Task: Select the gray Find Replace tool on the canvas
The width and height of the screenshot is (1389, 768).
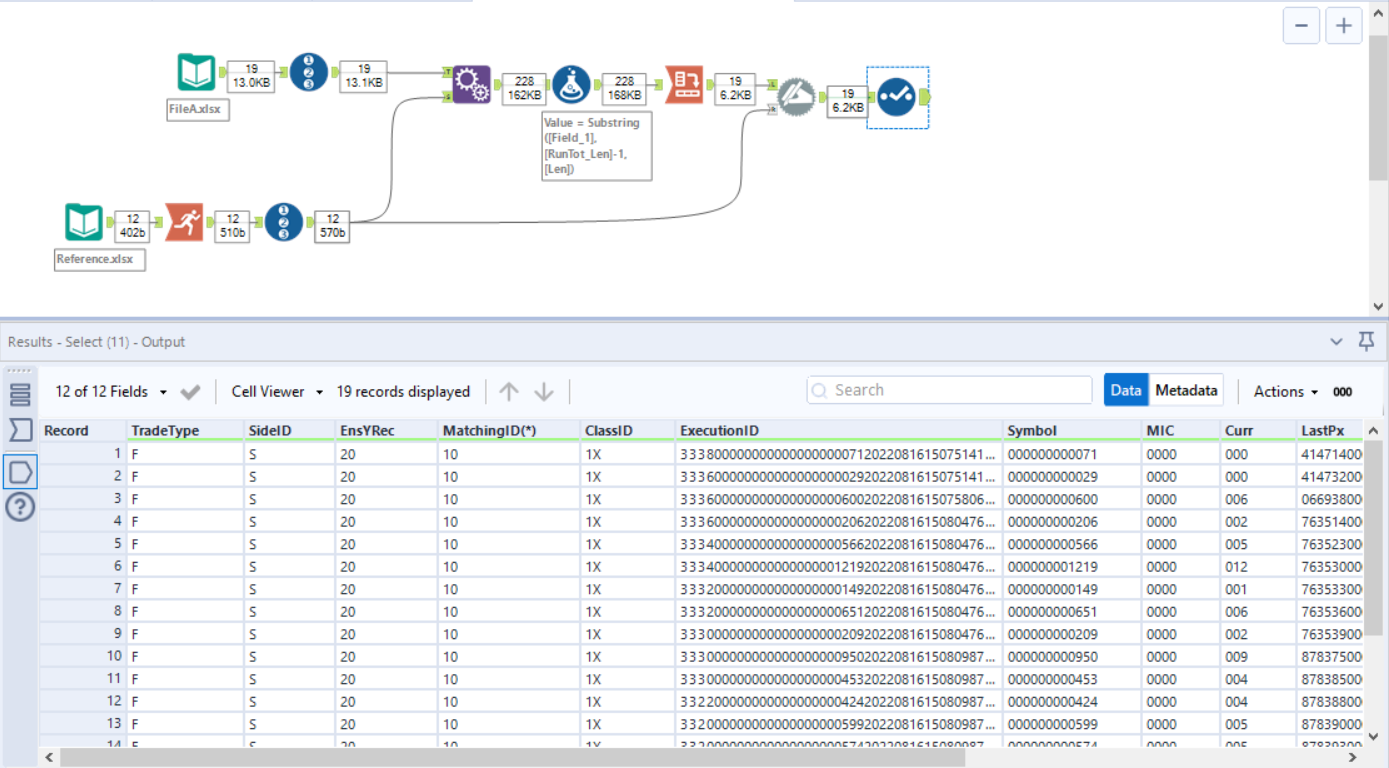Action: [x=797, y=97]
